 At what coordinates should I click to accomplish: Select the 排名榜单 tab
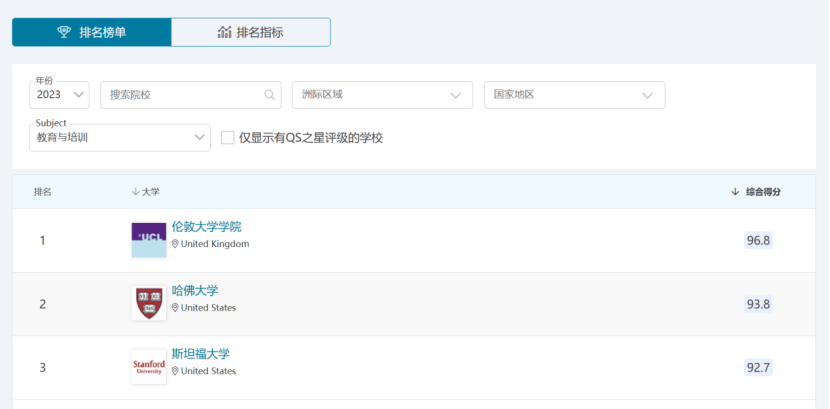point(91,32)
